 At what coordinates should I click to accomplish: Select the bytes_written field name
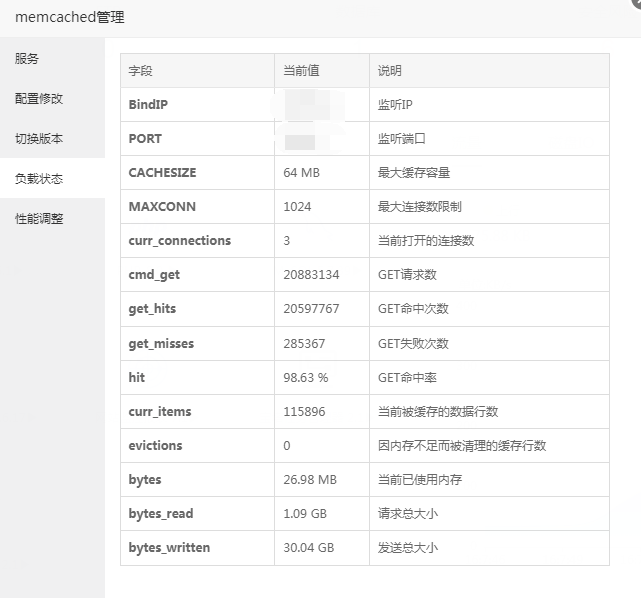169,547
